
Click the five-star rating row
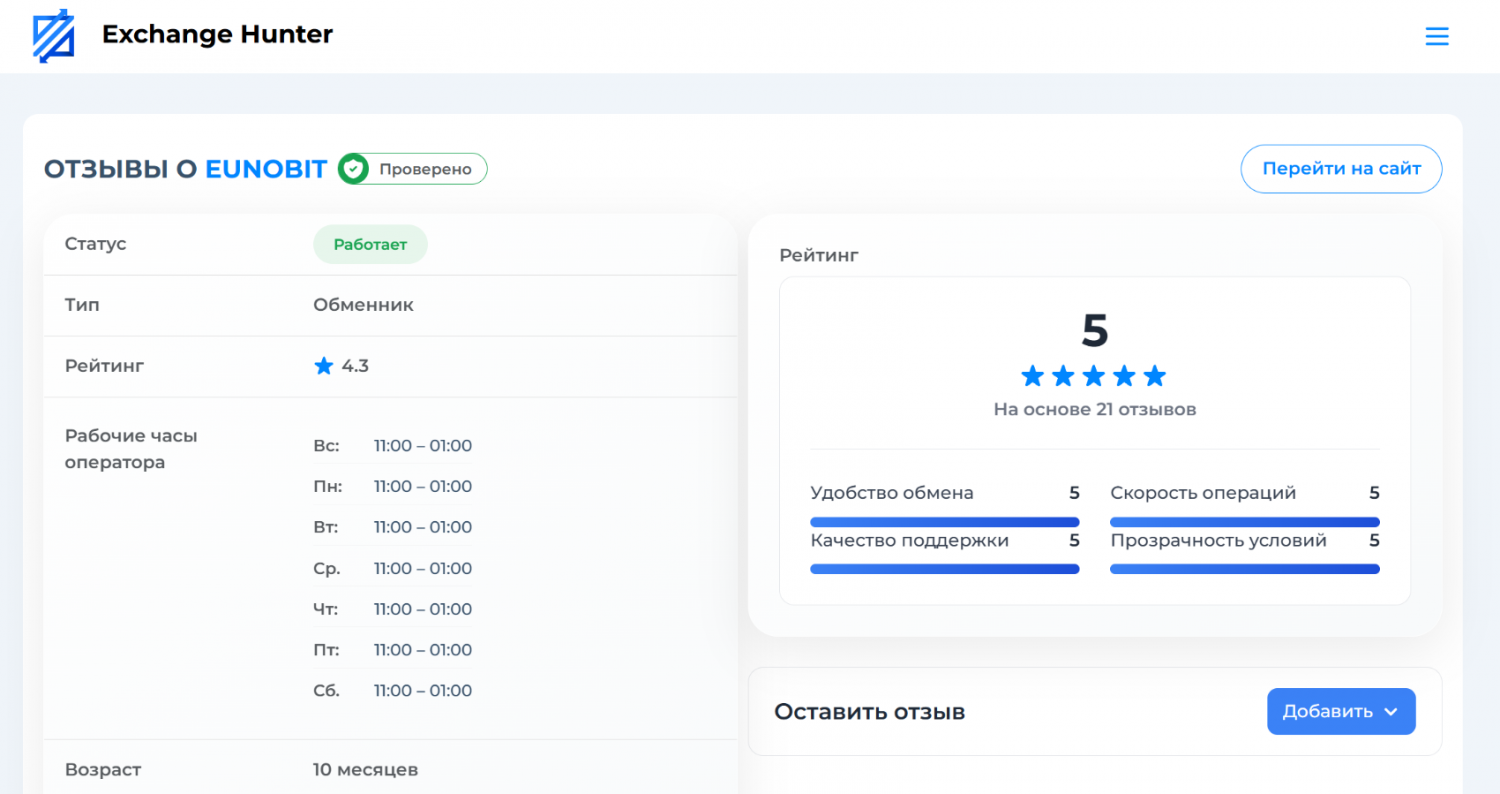[1094, 376]
